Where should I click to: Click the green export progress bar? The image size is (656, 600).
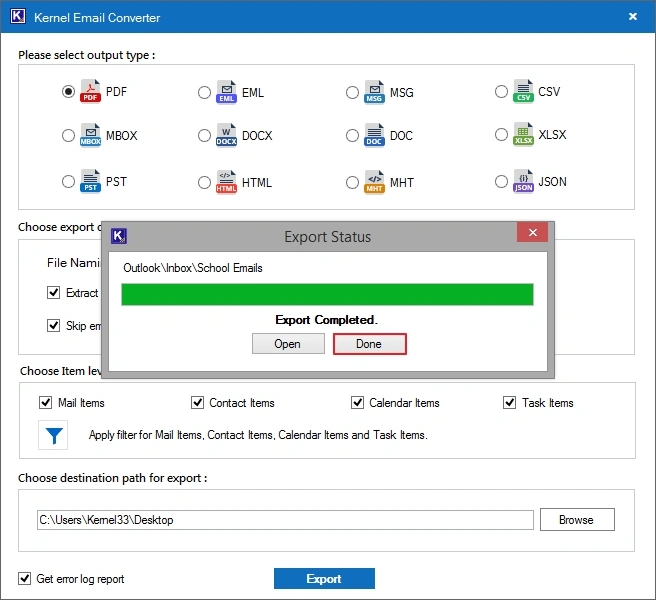point(327,295)
